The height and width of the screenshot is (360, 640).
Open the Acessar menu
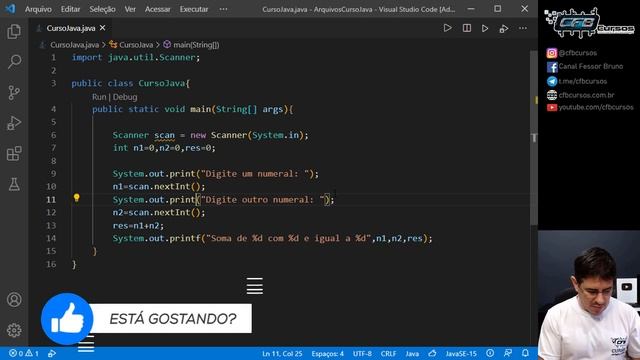tap(158, 9)
